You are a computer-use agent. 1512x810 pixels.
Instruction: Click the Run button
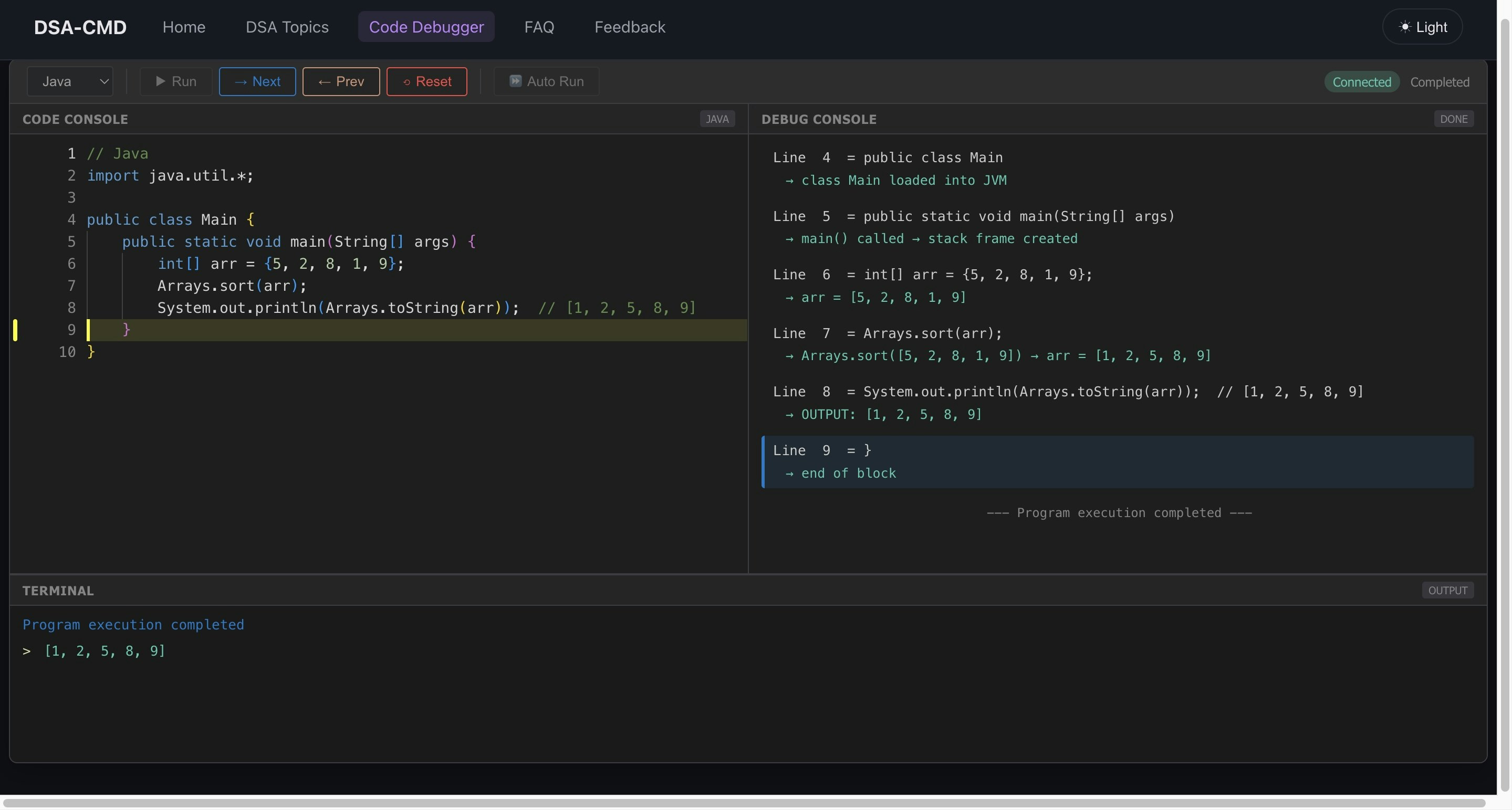point(176,81)
